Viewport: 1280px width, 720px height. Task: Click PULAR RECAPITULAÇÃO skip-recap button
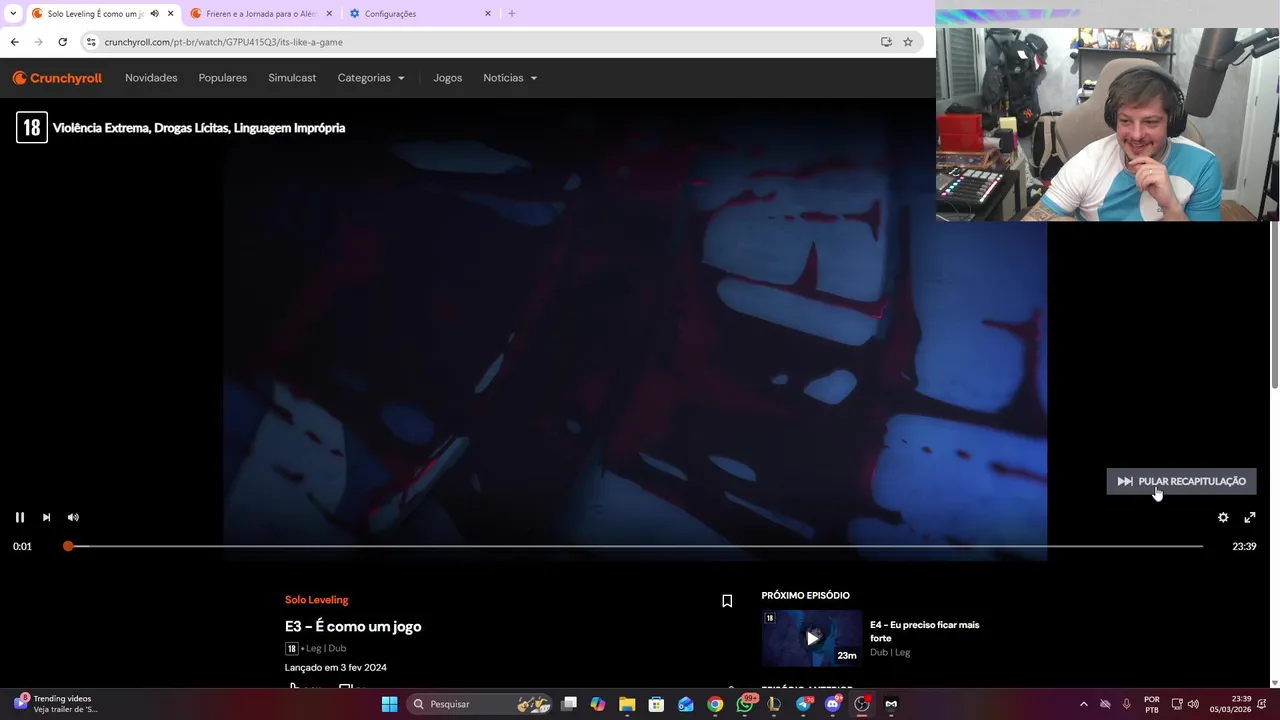1181,481
